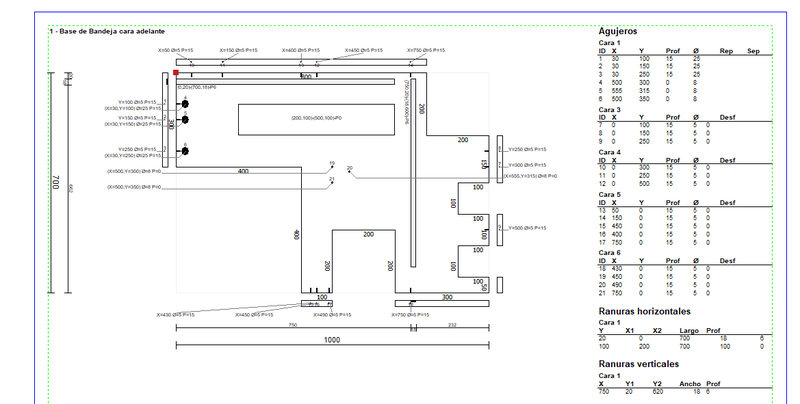The width and height of the screenshot is (800, 404).
Task: Click the 'Largo' column header
Action: (688, 331)
